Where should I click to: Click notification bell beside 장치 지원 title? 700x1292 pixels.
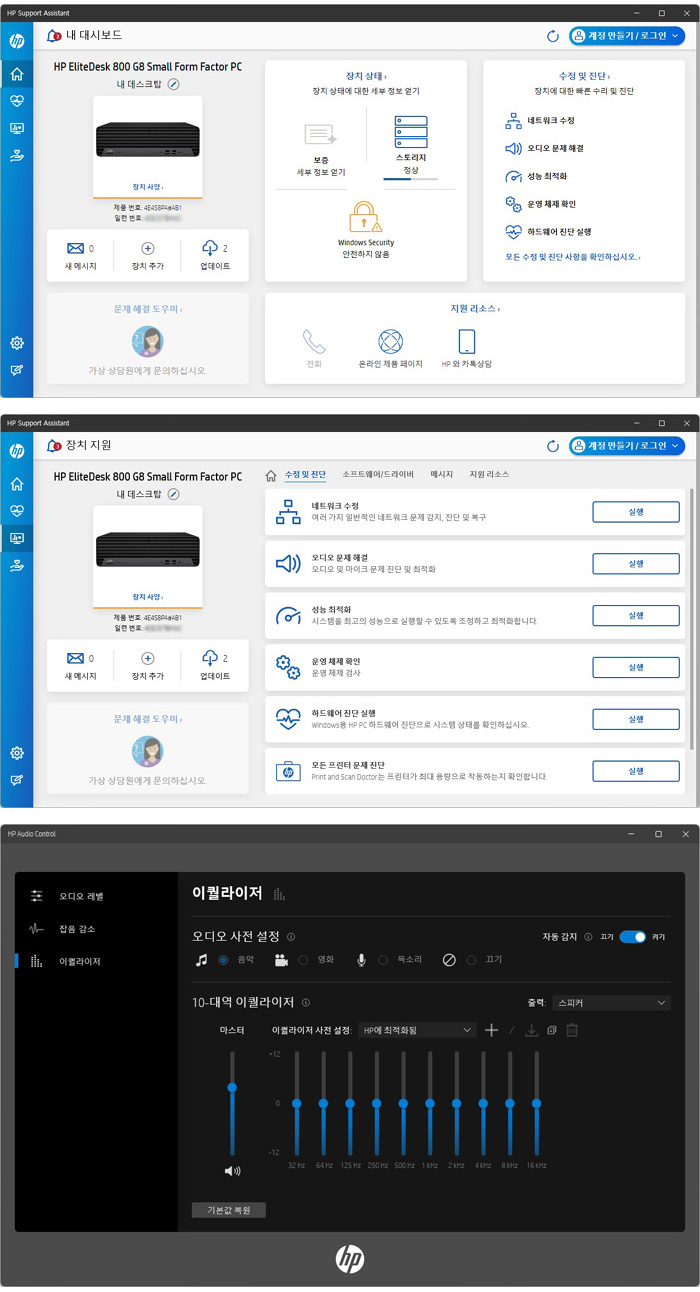coord(54,446)
